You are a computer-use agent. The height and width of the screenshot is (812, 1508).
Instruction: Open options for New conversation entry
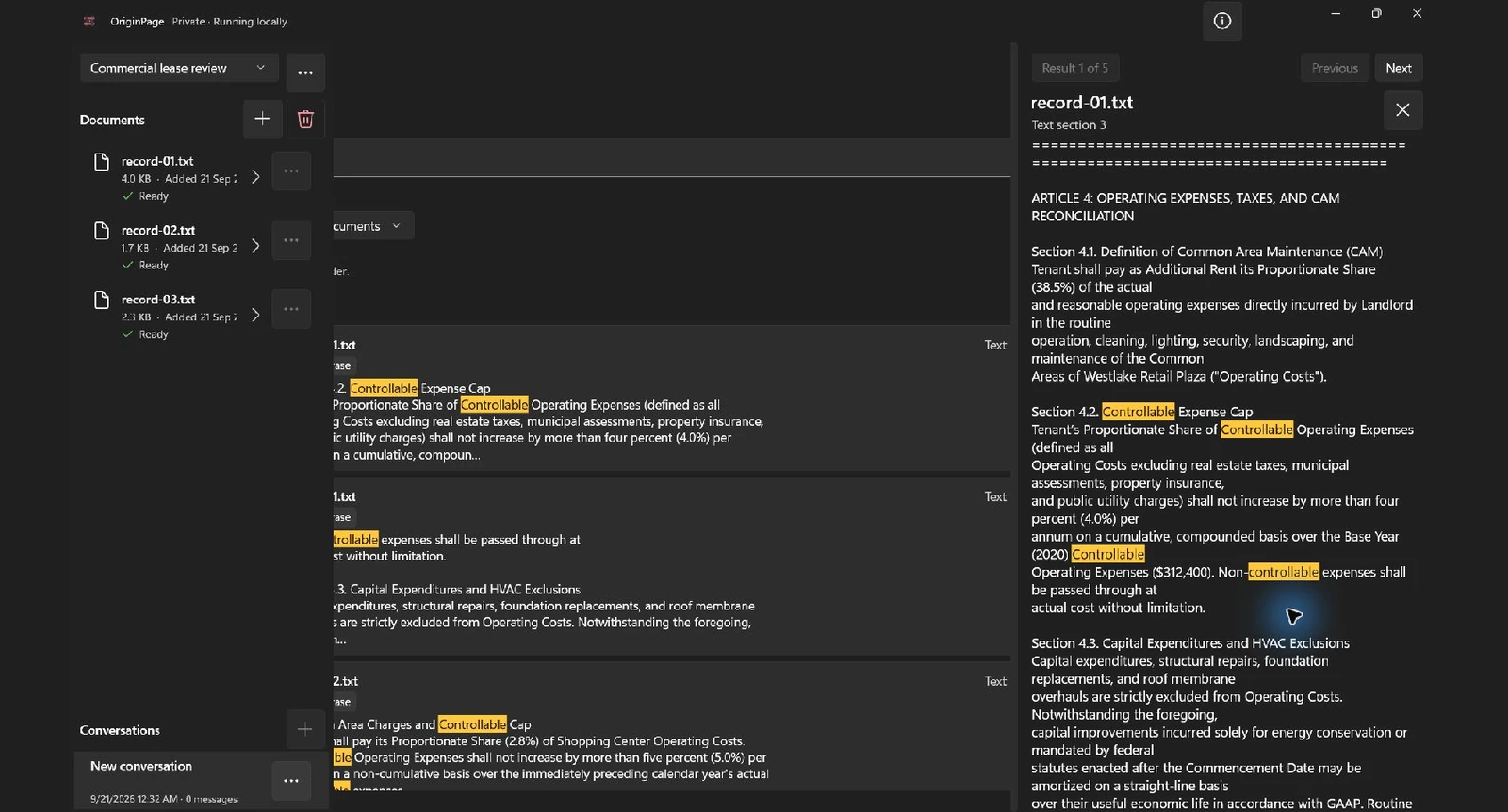tap(291, 780)
